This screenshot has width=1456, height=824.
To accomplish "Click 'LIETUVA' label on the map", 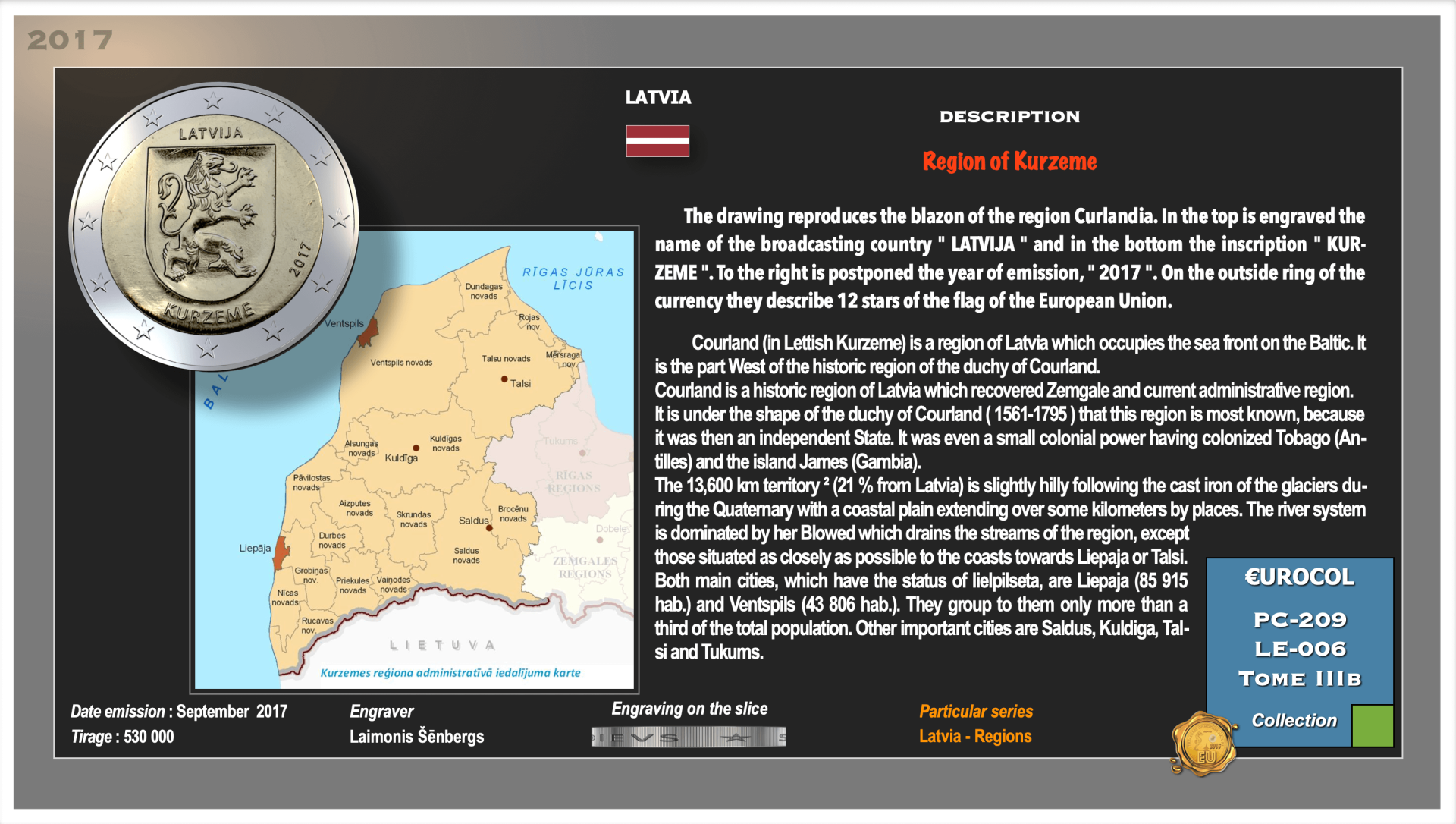I will pos(442,646).
